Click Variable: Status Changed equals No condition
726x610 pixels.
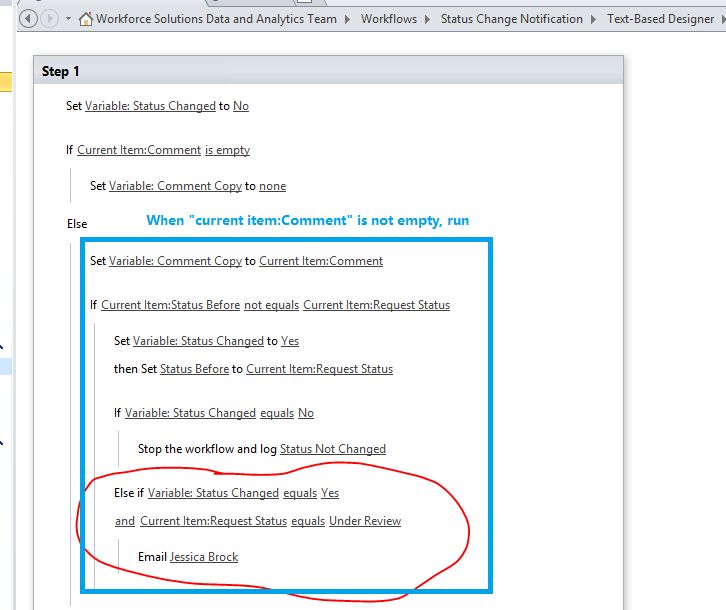point(190,413)
